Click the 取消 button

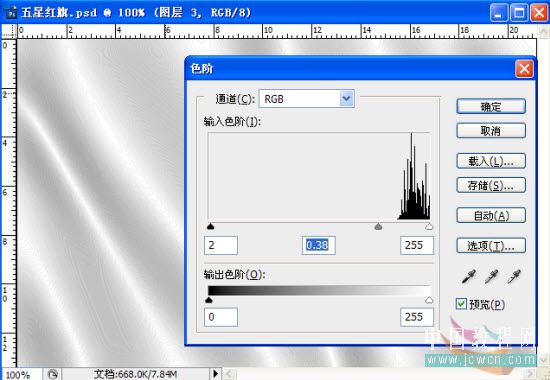tap(491, 131)
